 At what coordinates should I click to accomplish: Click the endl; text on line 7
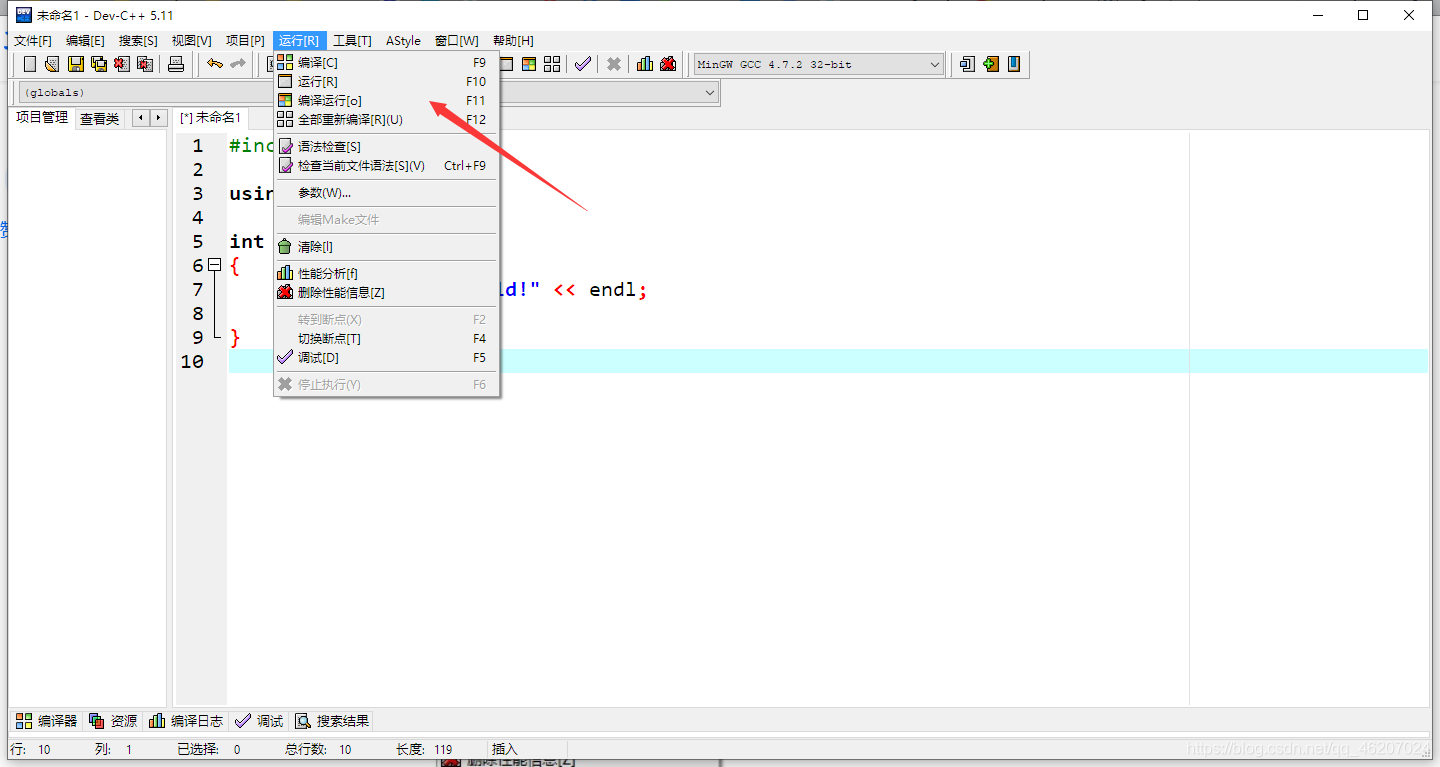tap(618, 290)
